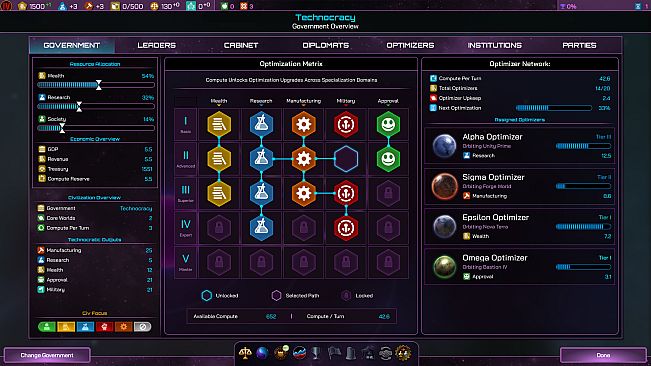The width and height of the screenshot is (651, 366).
Task: Set Civ Focus to yellow wealth option
Action: click(66, 327)
